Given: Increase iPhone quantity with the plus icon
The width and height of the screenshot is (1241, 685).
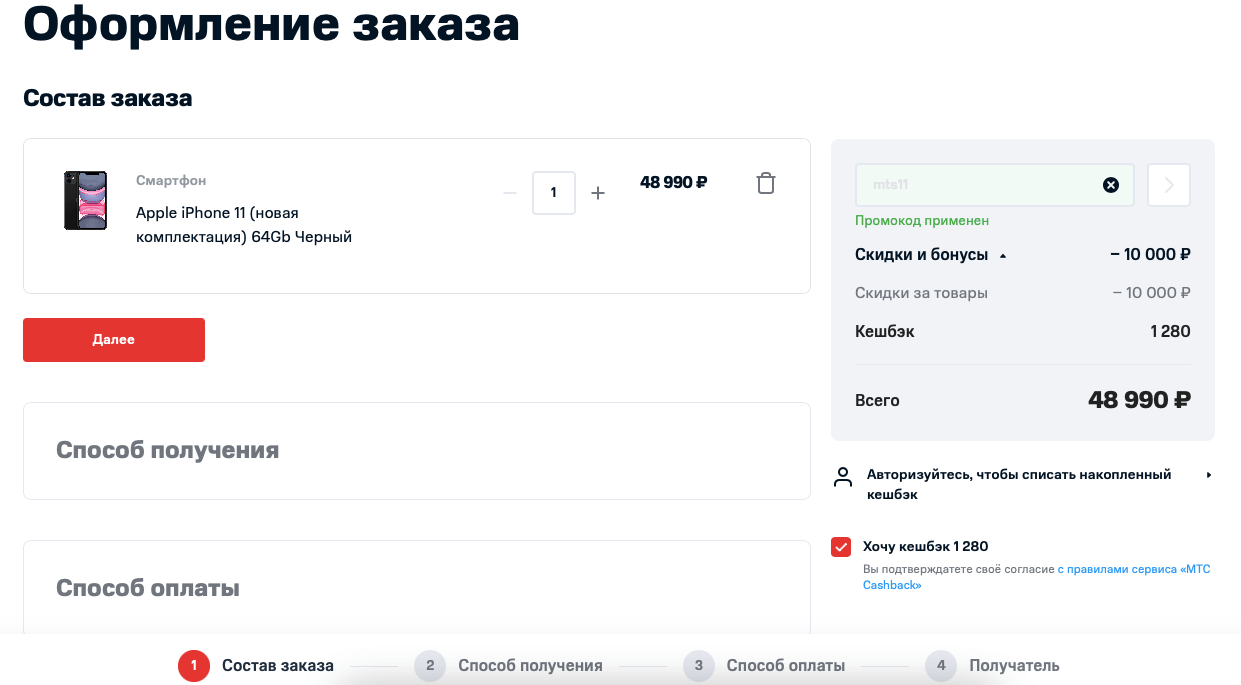Looking at the screenshot, I should pos(598,192).
